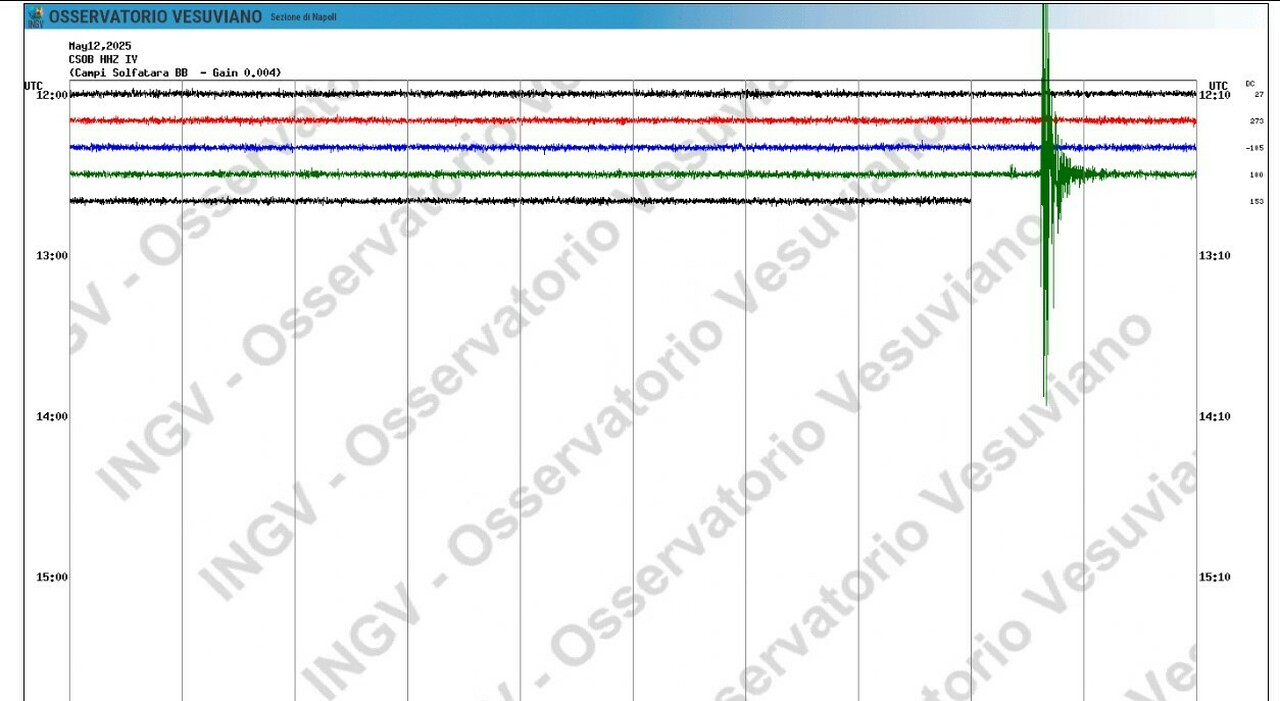Click the 15:10 time label
Screen dimensions: 1280x701
click(1215, 578)
